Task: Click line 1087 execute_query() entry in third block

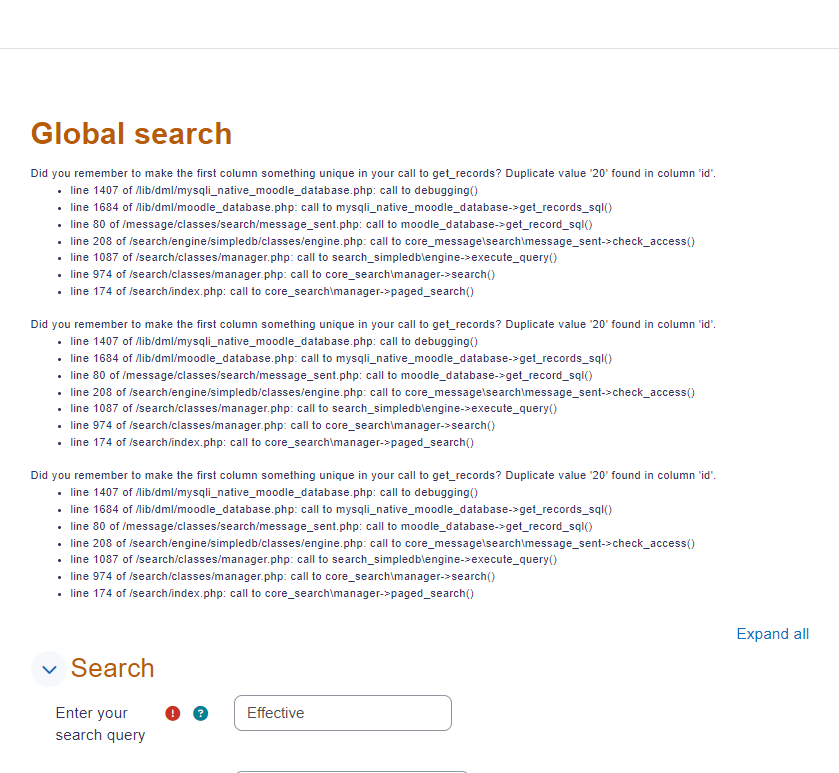Action: (314, 559)
